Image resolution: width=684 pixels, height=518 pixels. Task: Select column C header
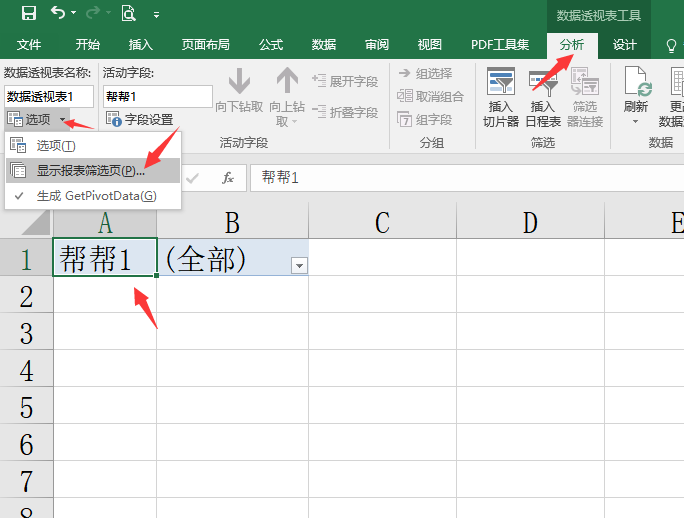click(x=383, y=223)
